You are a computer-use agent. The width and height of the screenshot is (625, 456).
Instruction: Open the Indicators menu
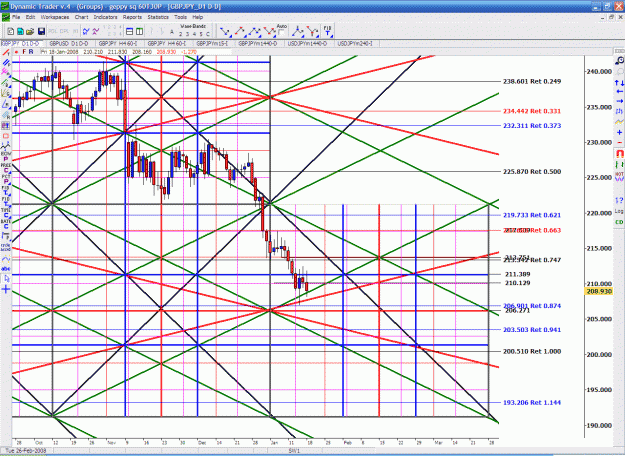coord(106,17)
